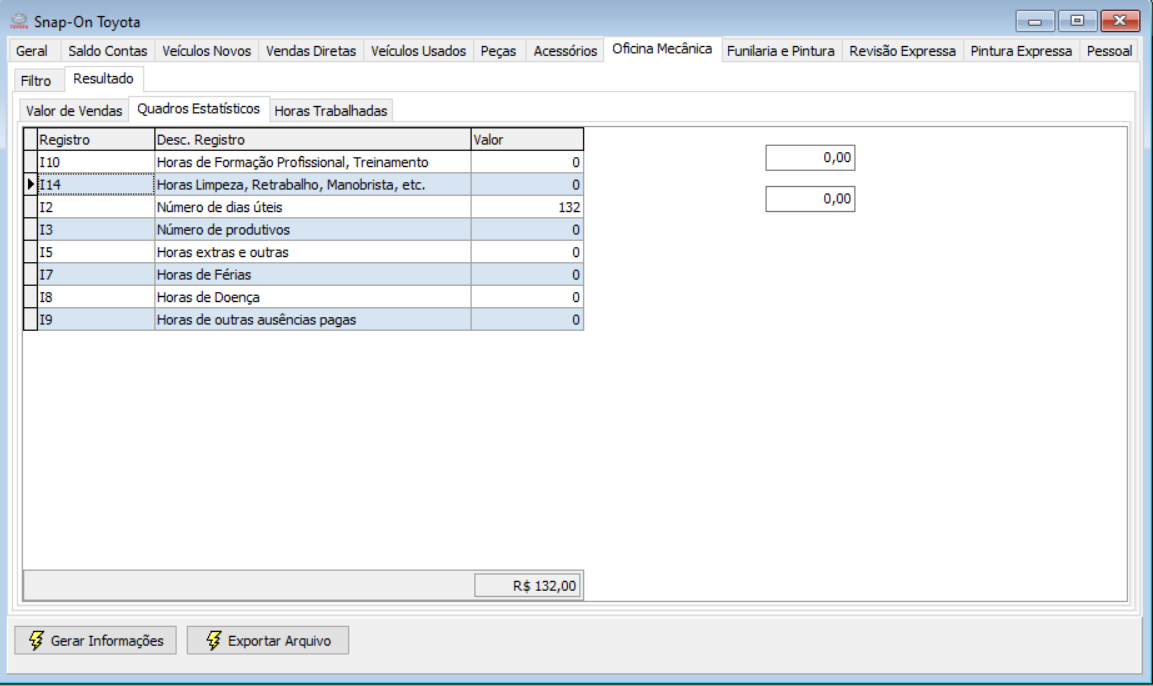The image size is (1153, 686).
Task: Close the Snap-On Toyota window
Action: pos(1120,21)
